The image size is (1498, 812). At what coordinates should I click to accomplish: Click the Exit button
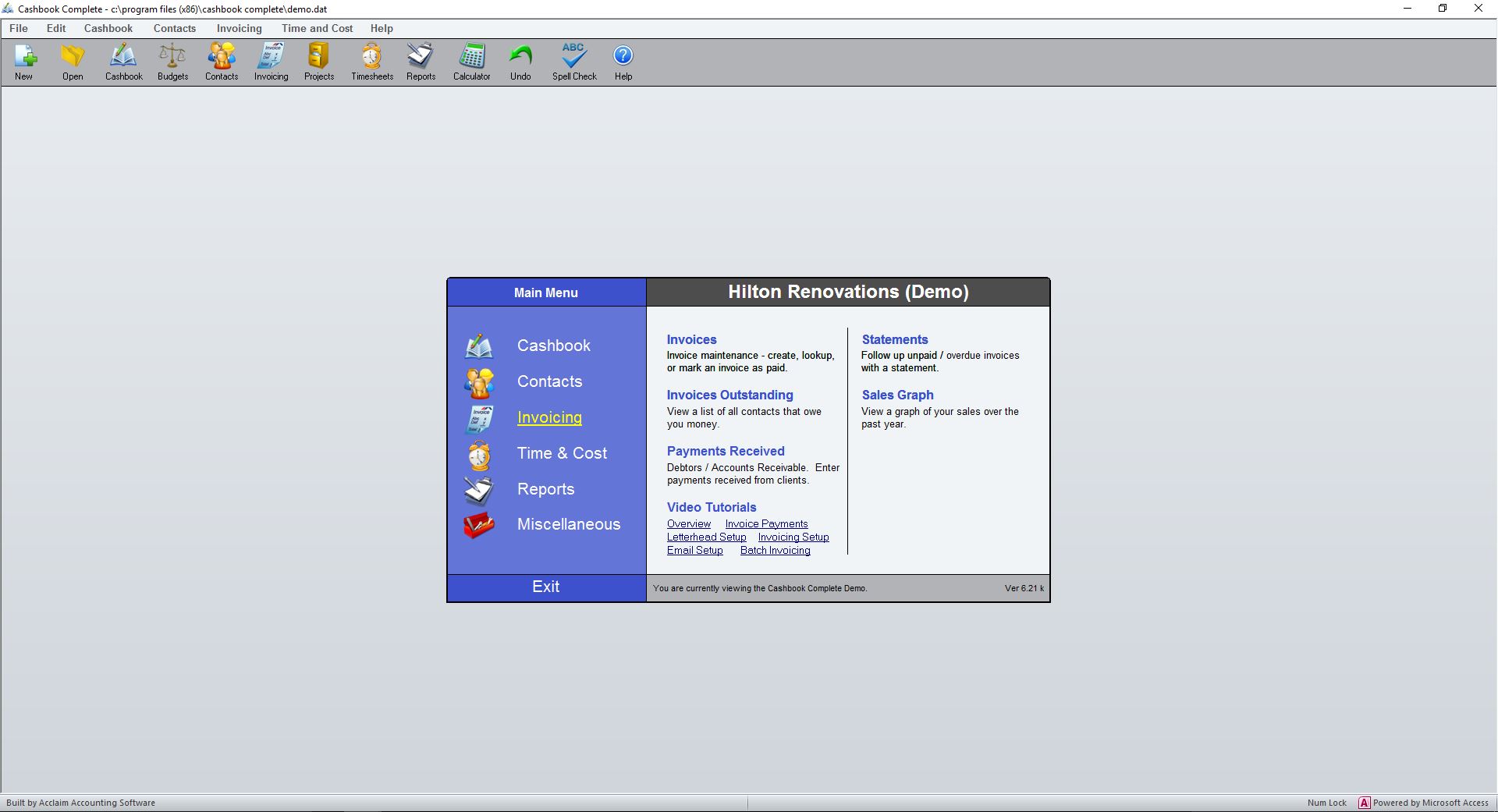[x=546, y=587]
